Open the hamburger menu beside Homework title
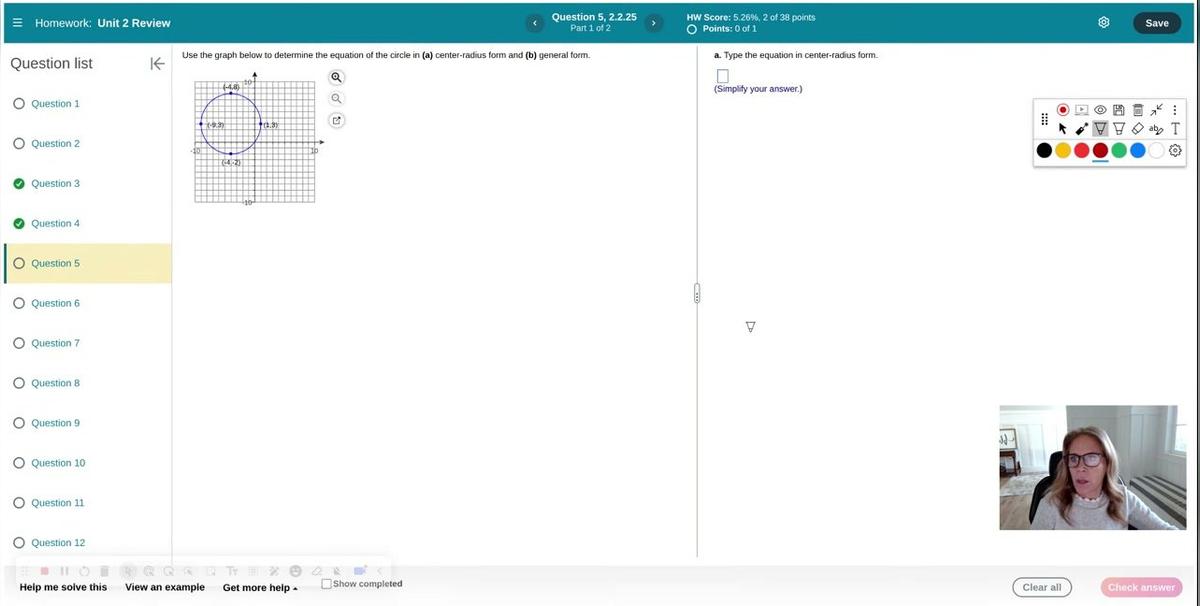1200x606 pixels. [17, 23]
